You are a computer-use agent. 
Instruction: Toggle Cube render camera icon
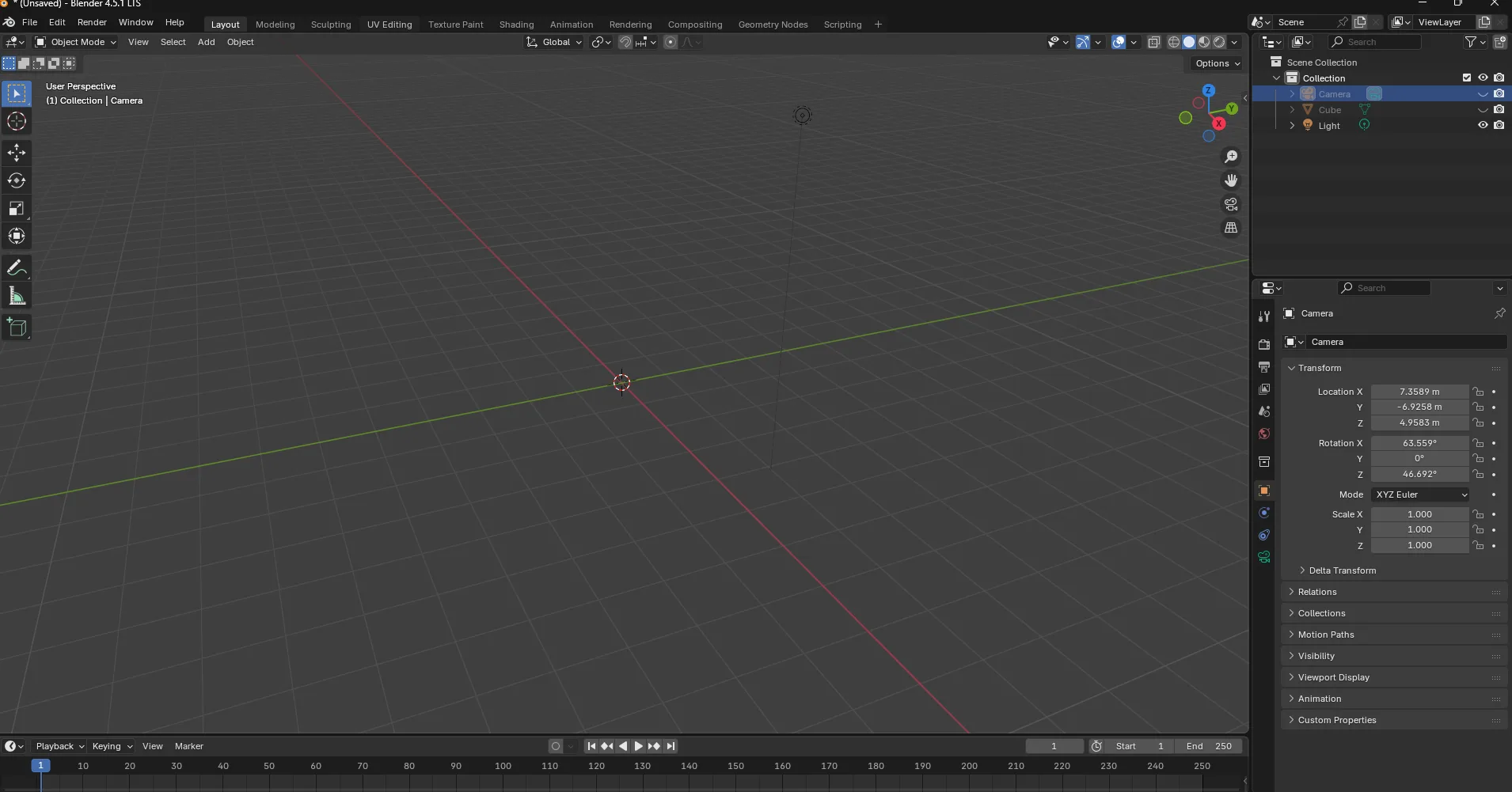tap(1499, 109)
